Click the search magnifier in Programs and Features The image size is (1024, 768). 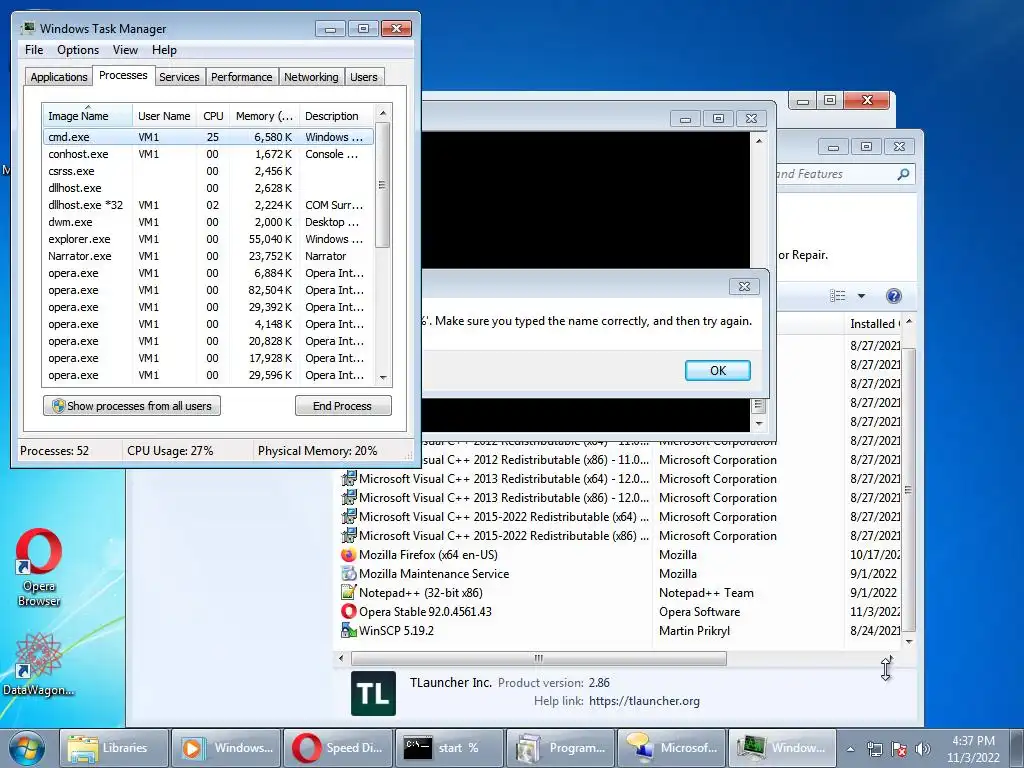tap(903, 174)
